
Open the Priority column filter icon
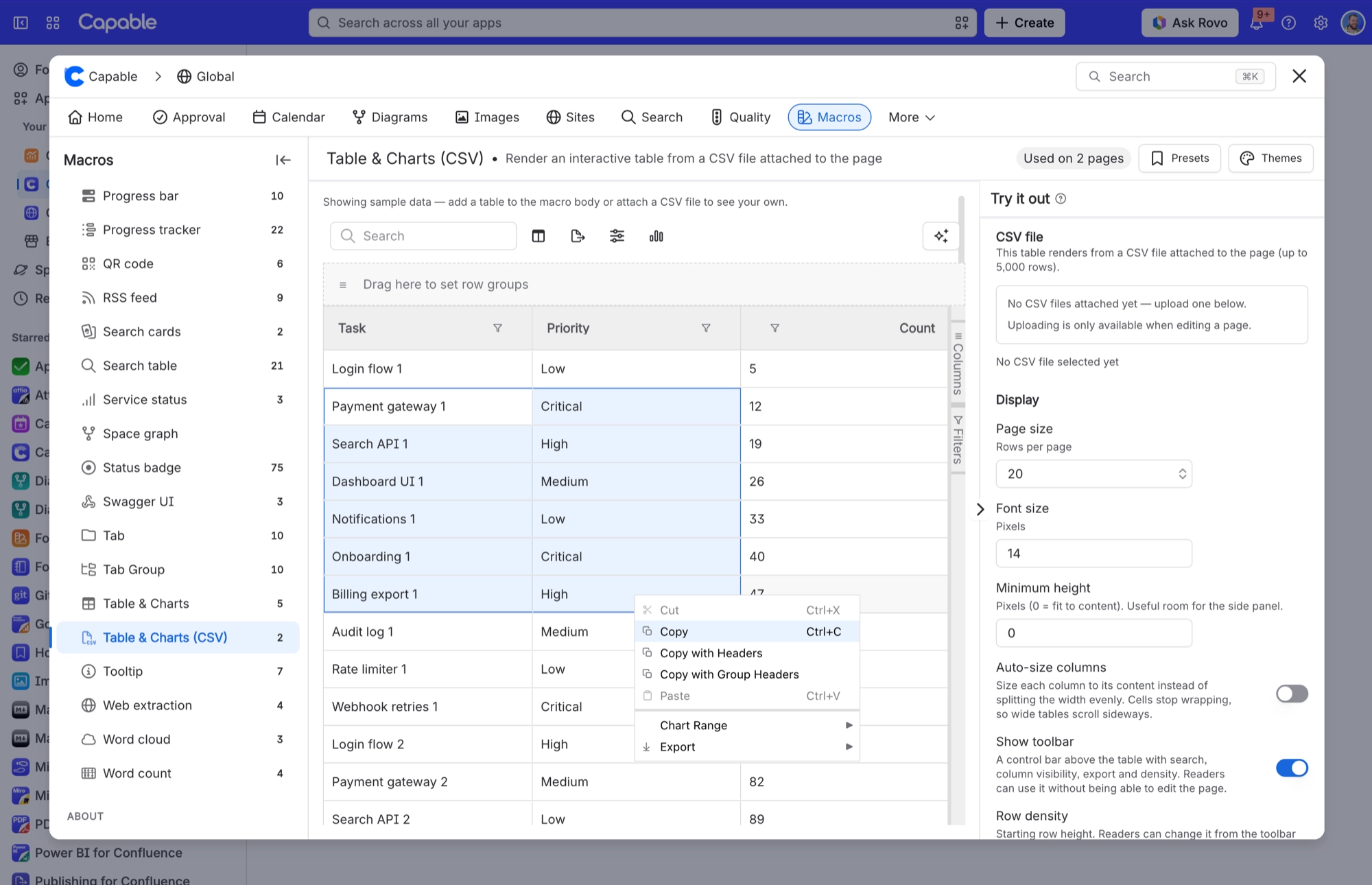pyautogui.click(x=706, y=328)
